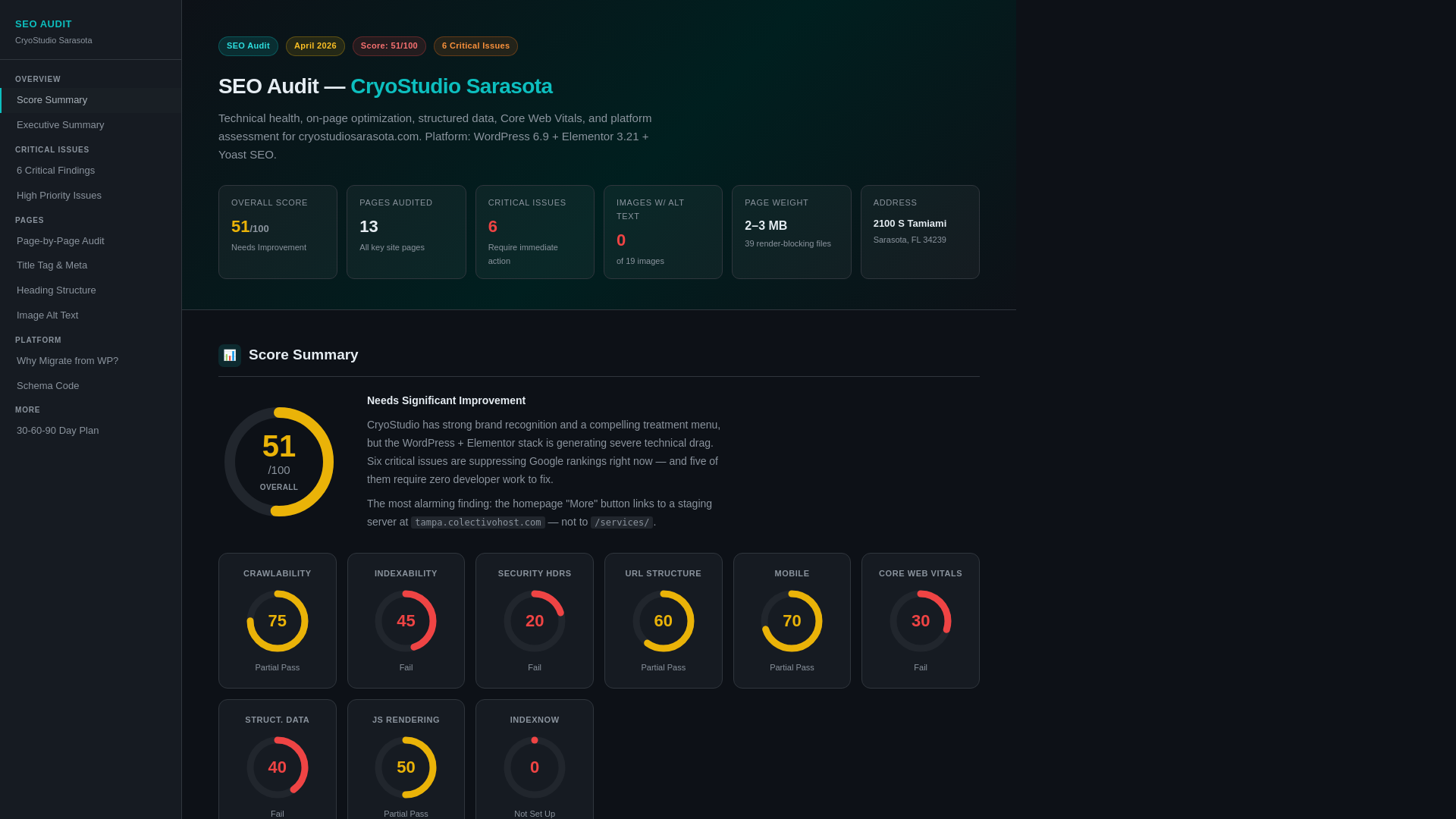Open Image Alt Text section
The image size is (1456, 819).
coord(91,315)
